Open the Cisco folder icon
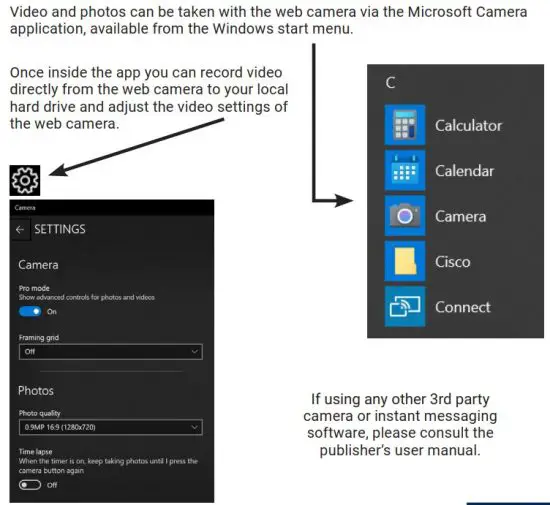 (x=405, y=261)
